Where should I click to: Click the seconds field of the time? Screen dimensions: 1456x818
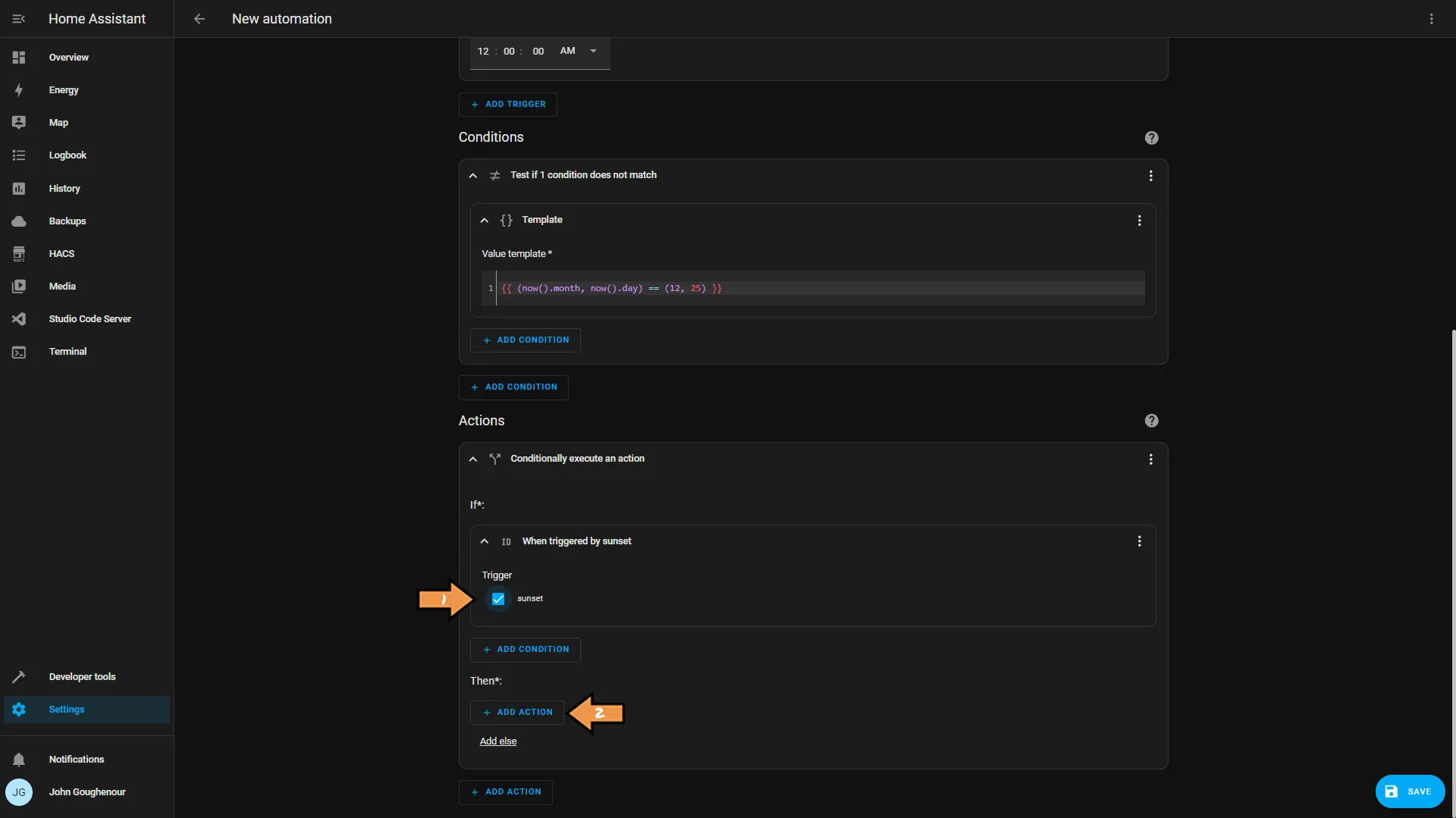coord(538,52)
